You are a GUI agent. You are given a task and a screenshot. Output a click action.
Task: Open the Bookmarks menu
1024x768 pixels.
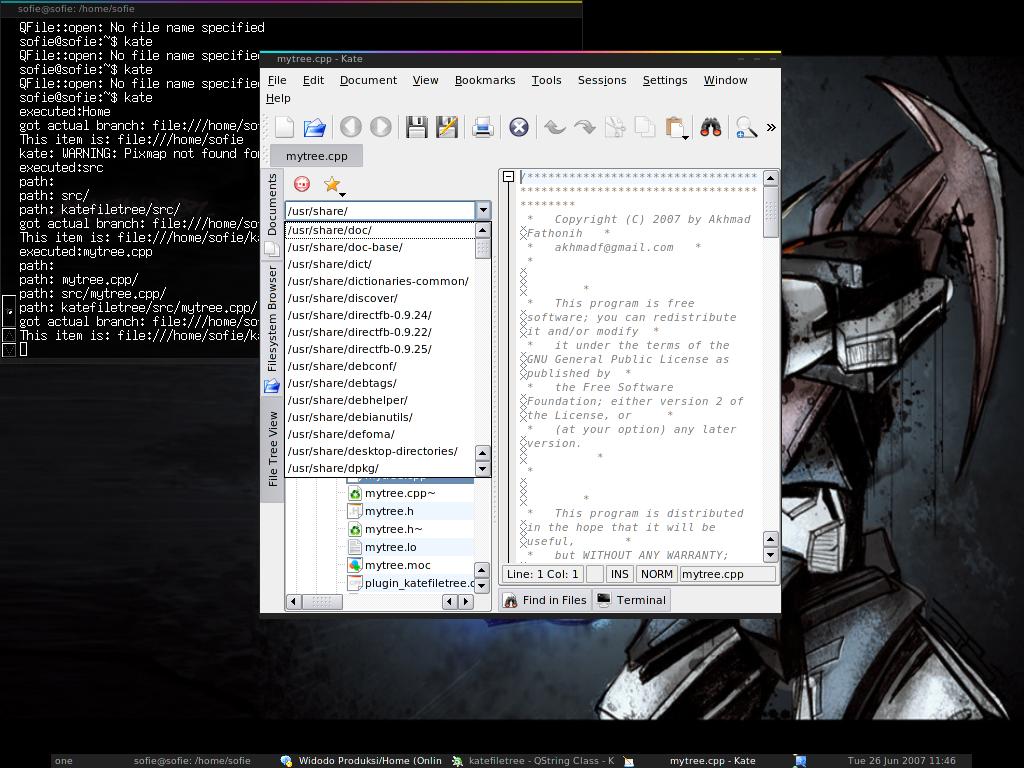(x=485, y=80)
